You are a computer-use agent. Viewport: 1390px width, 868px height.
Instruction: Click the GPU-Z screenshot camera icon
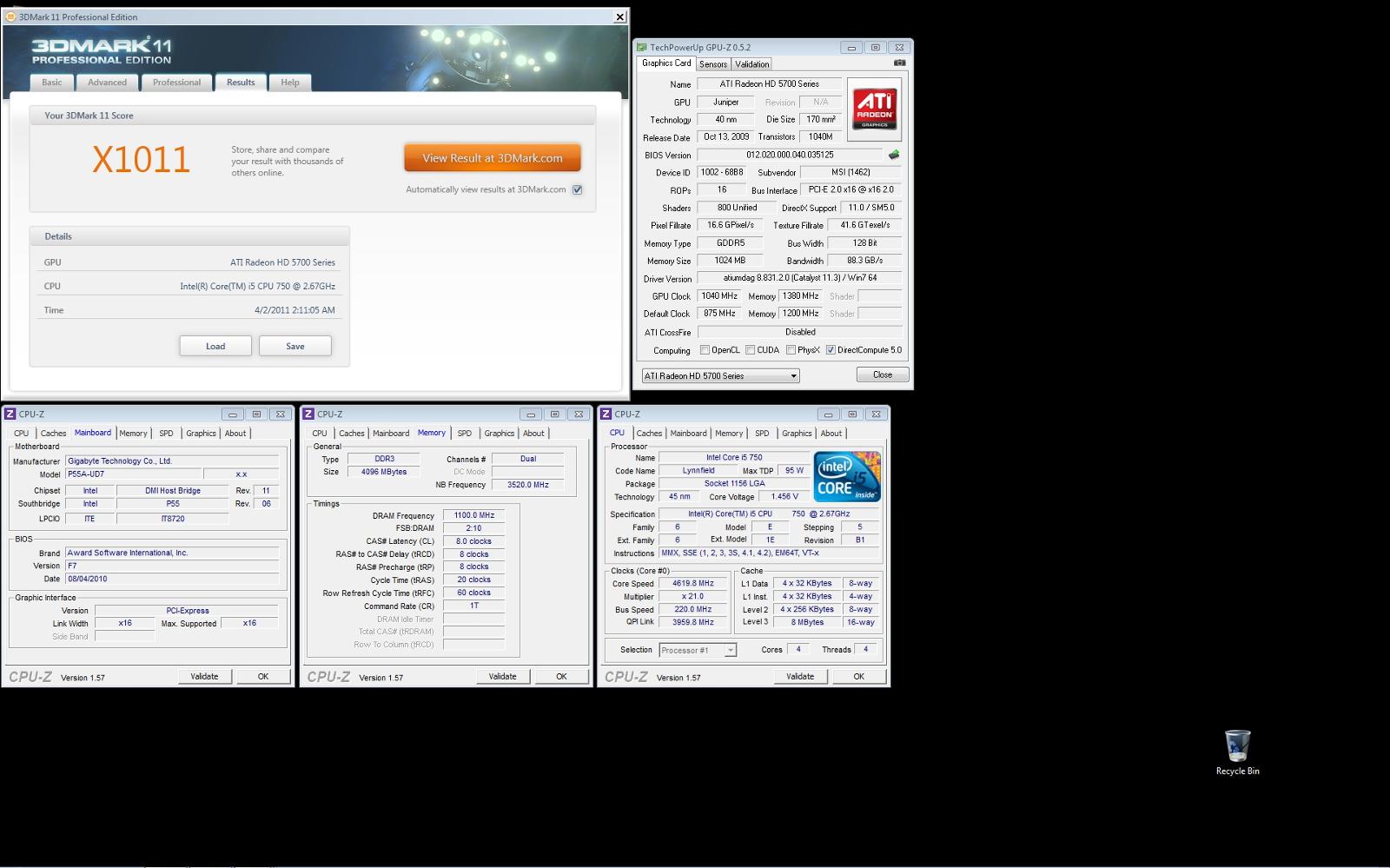[899, 63]
